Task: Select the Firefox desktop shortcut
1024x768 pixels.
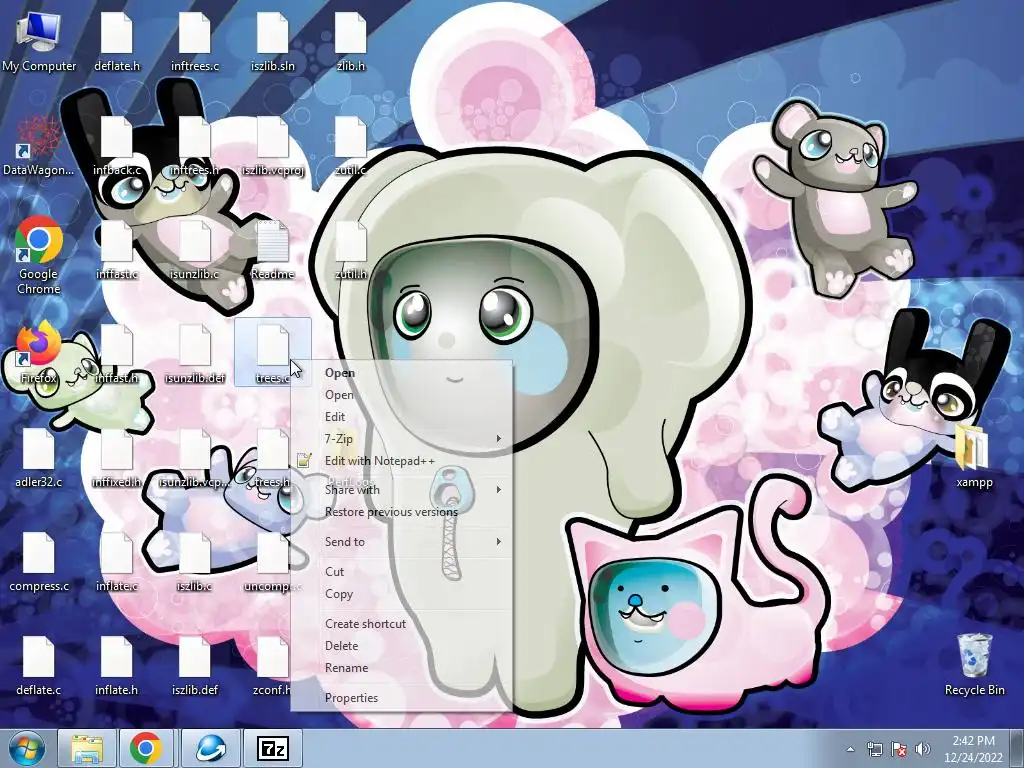Action: (x=39, y=353)
